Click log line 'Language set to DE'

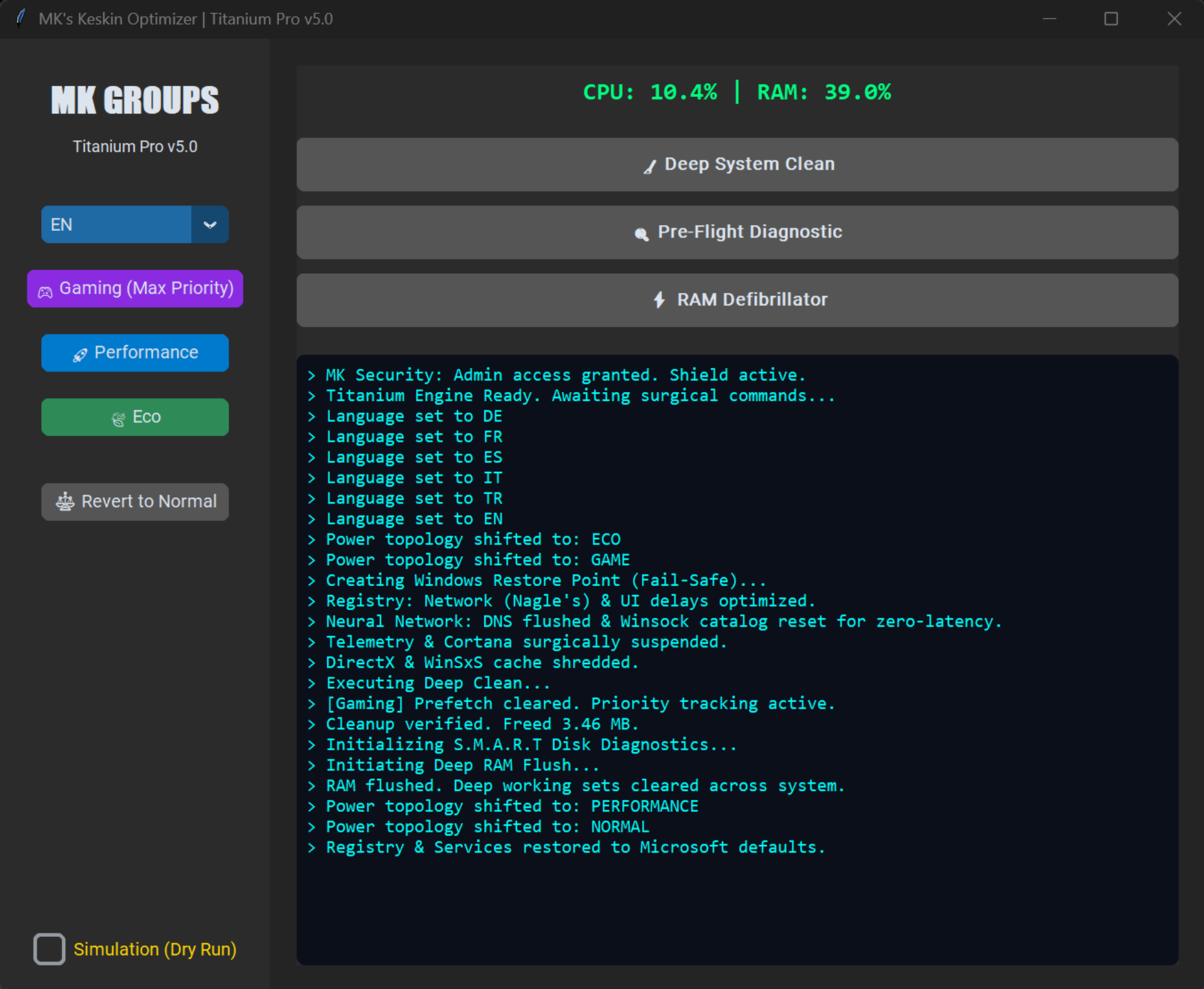pos(405,416)
